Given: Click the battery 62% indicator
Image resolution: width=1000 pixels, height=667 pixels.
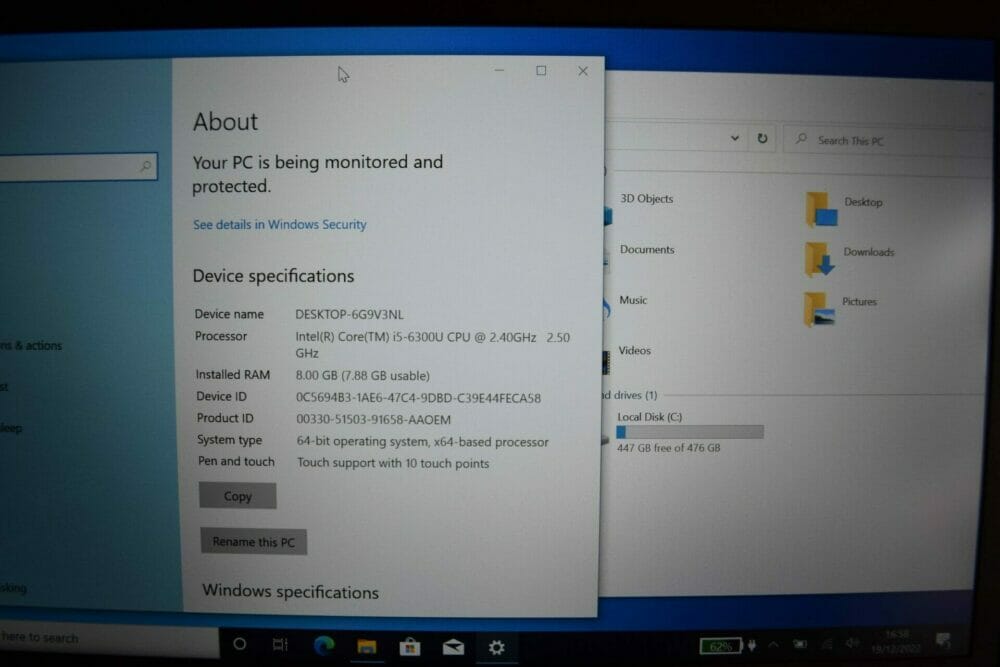Looking at the screenshot, I should [721, 647].
